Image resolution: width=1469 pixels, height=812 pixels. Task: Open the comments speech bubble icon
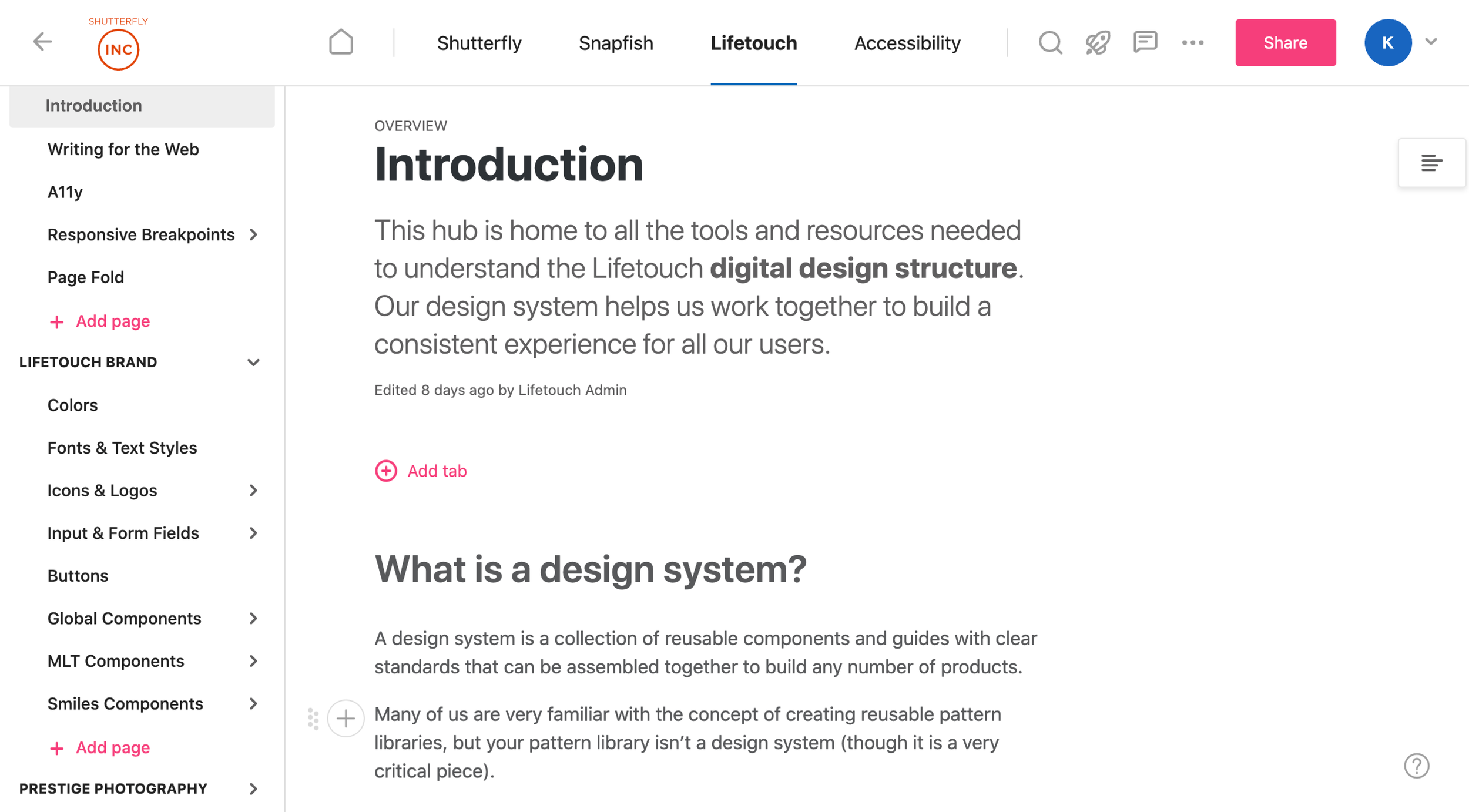click(1145, 42)
